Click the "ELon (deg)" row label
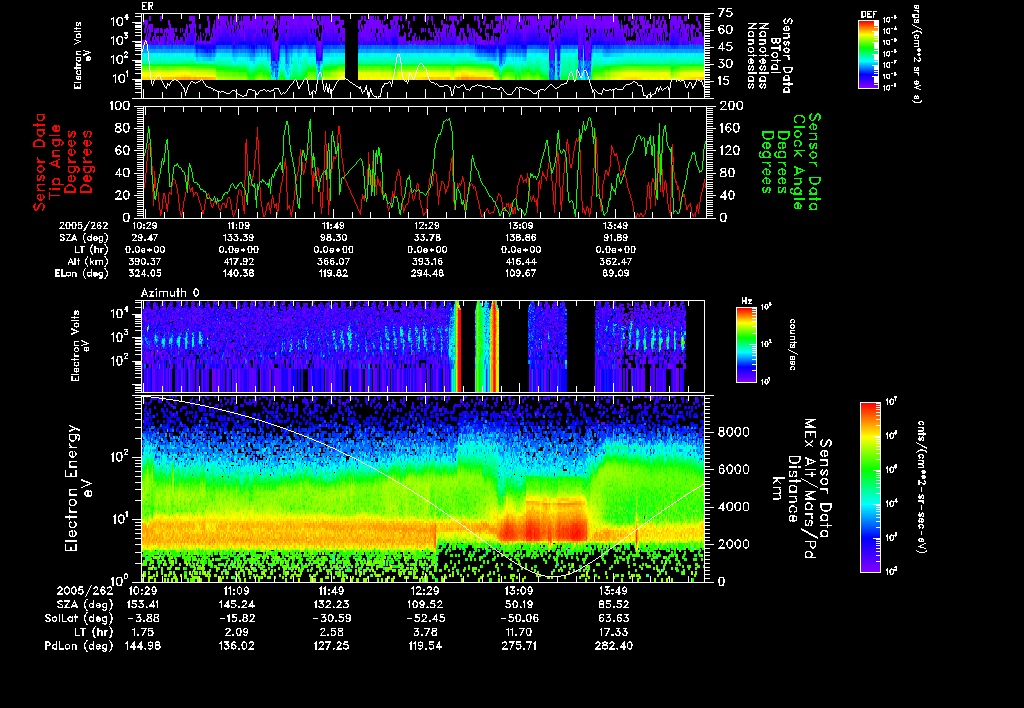 (82, 274)
